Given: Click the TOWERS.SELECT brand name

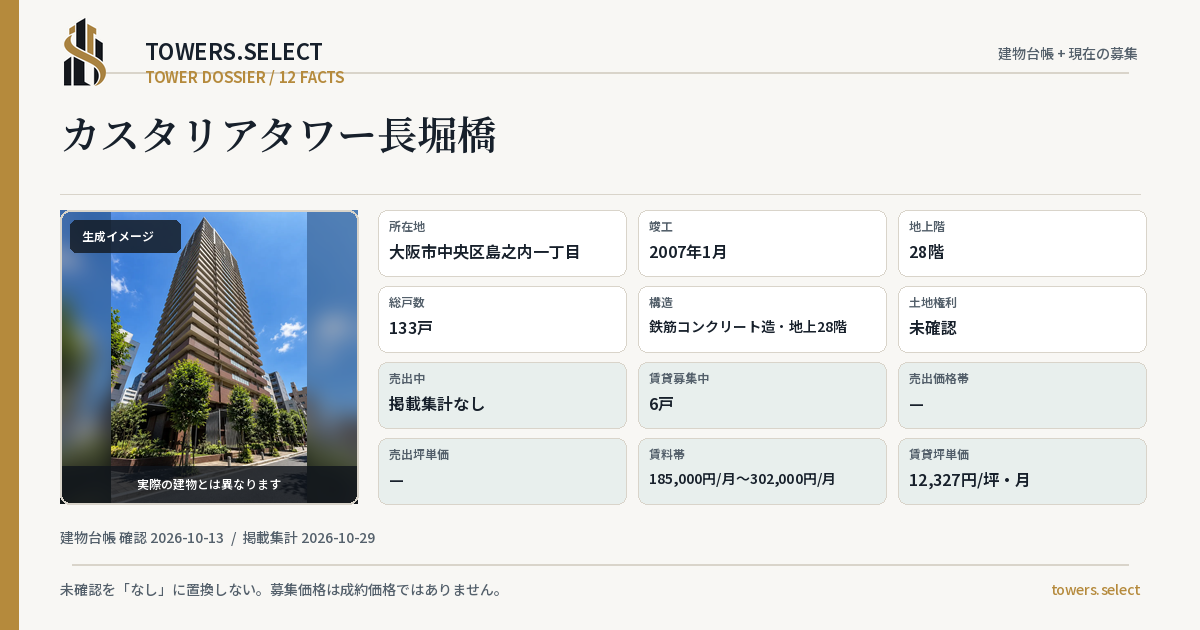Looking at the screenshot, I should tap(234, 52).
